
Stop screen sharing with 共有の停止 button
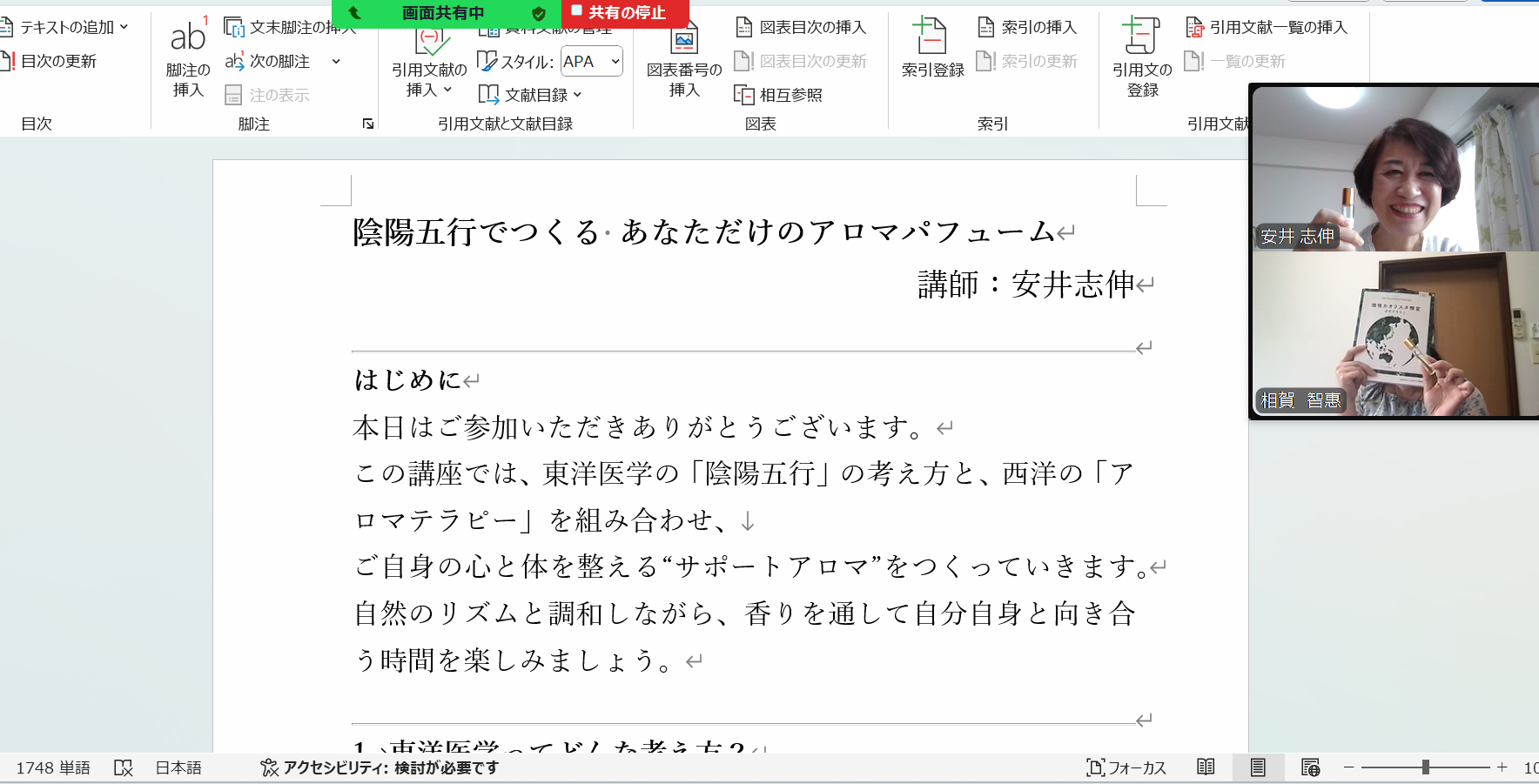(625, 13)
